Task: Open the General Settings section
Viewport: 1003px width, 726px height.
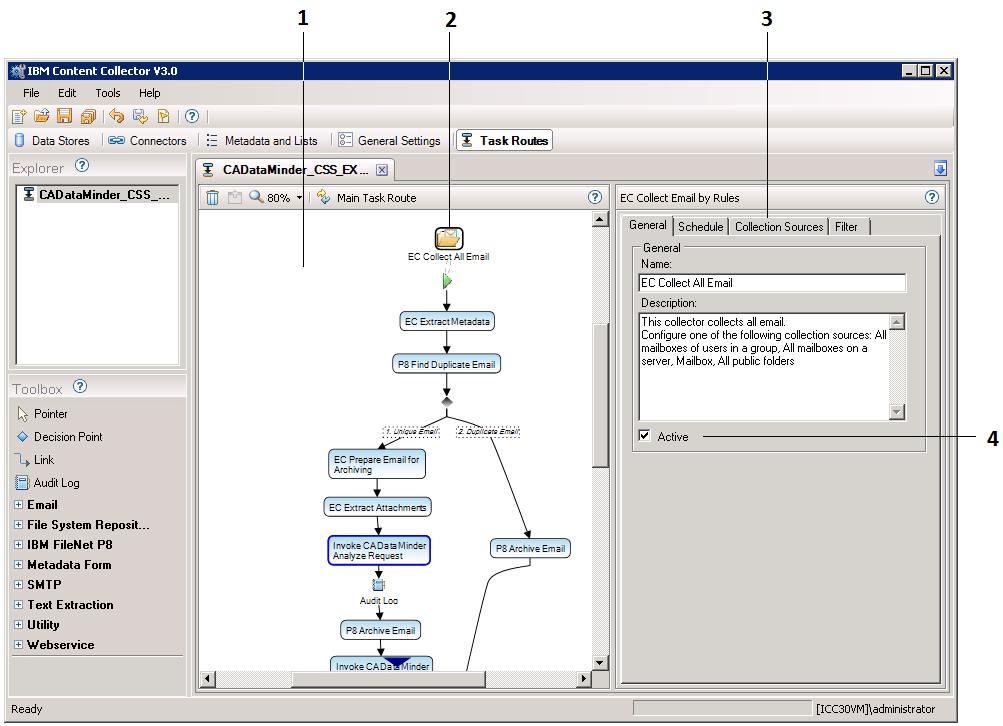Action: point(389,141)
